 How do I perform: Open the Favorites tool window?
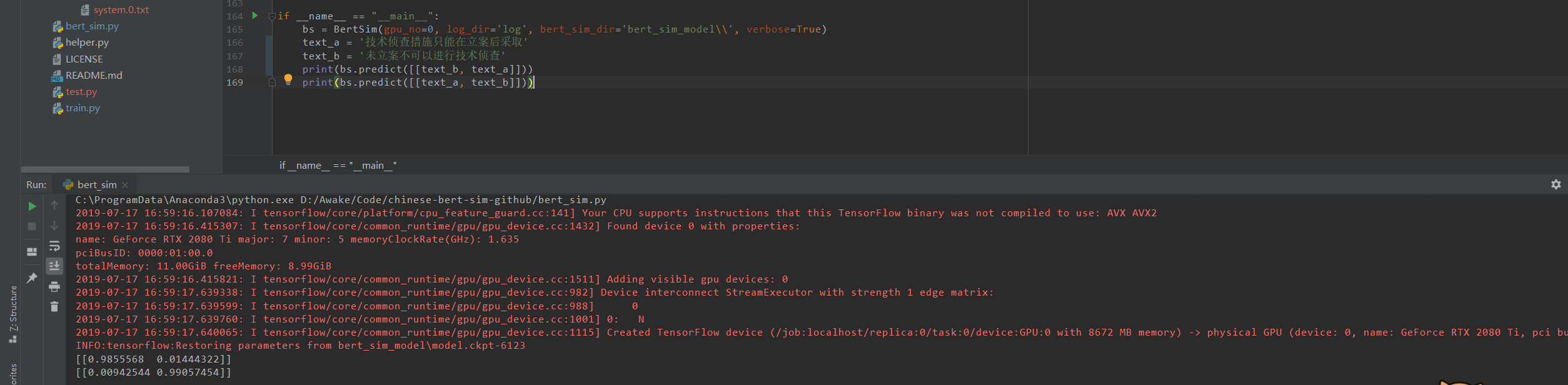[x=13, y=375]
